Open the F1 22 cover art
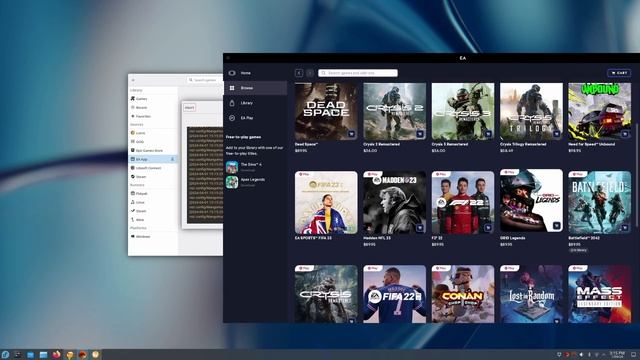 463,202
